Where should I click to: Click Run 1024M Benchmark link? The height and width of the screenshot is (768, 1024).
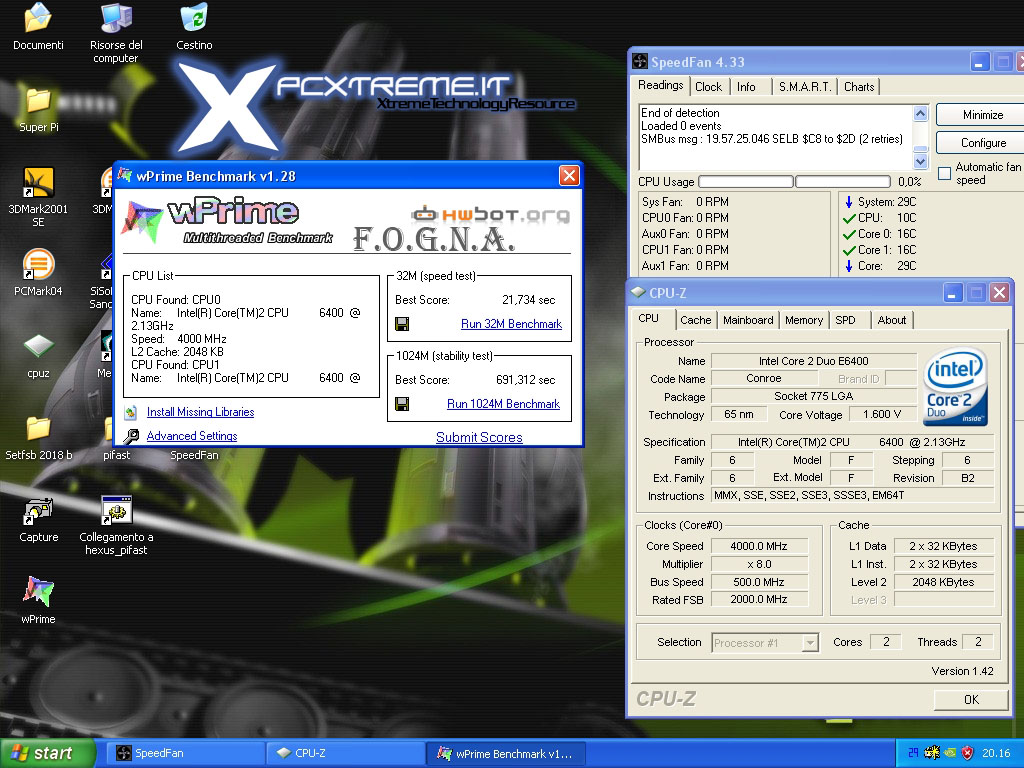pos(504,404)
